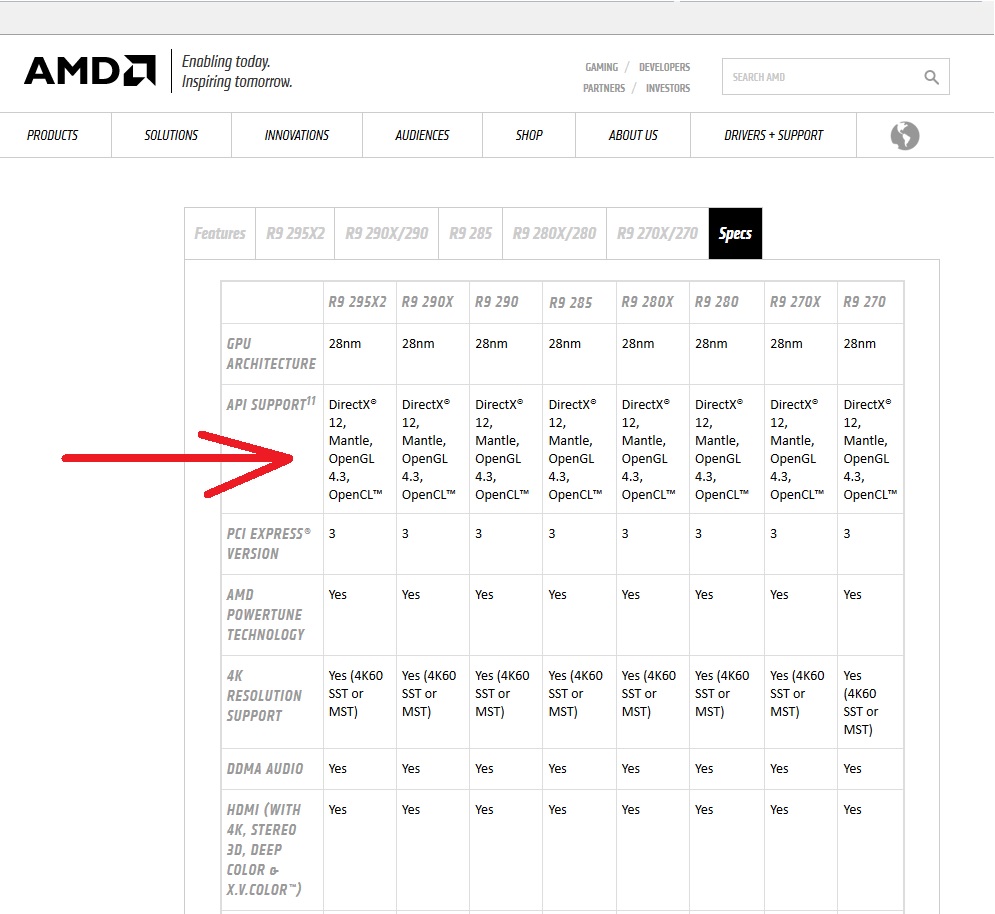995x914 pixels.
Task: Switch to the R9 285 tab
Action: pyautogui.click(x=470, y=234)
